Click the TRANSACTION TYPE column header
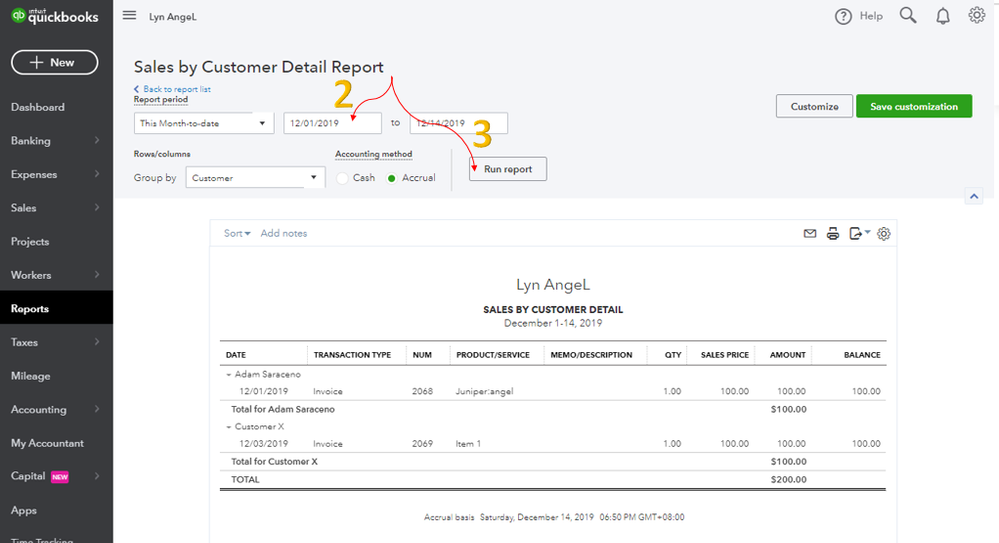The image size is (999, 543). (352, 355)
